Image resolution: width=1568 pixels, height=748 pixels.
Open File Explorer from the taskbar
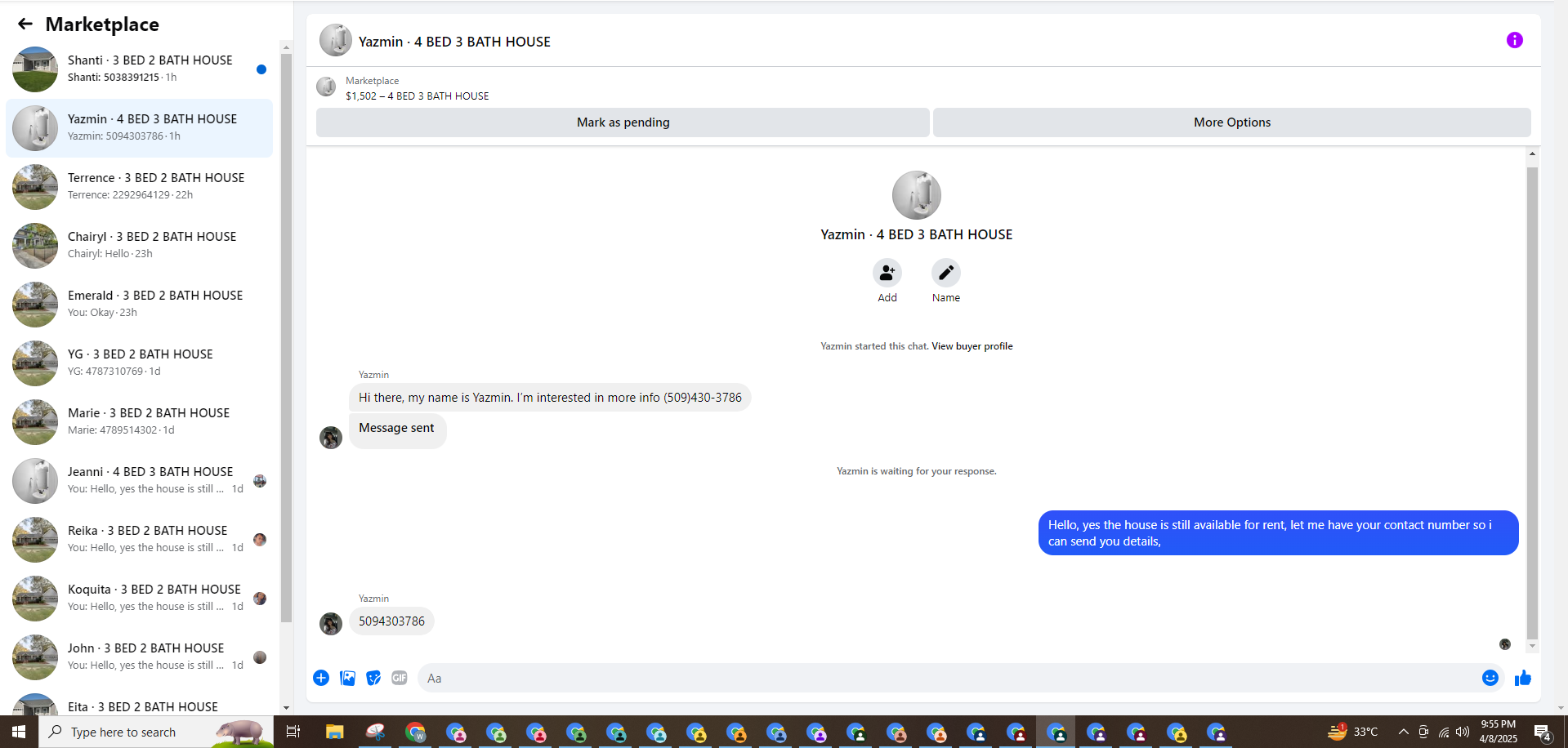(x=334, y=732)
